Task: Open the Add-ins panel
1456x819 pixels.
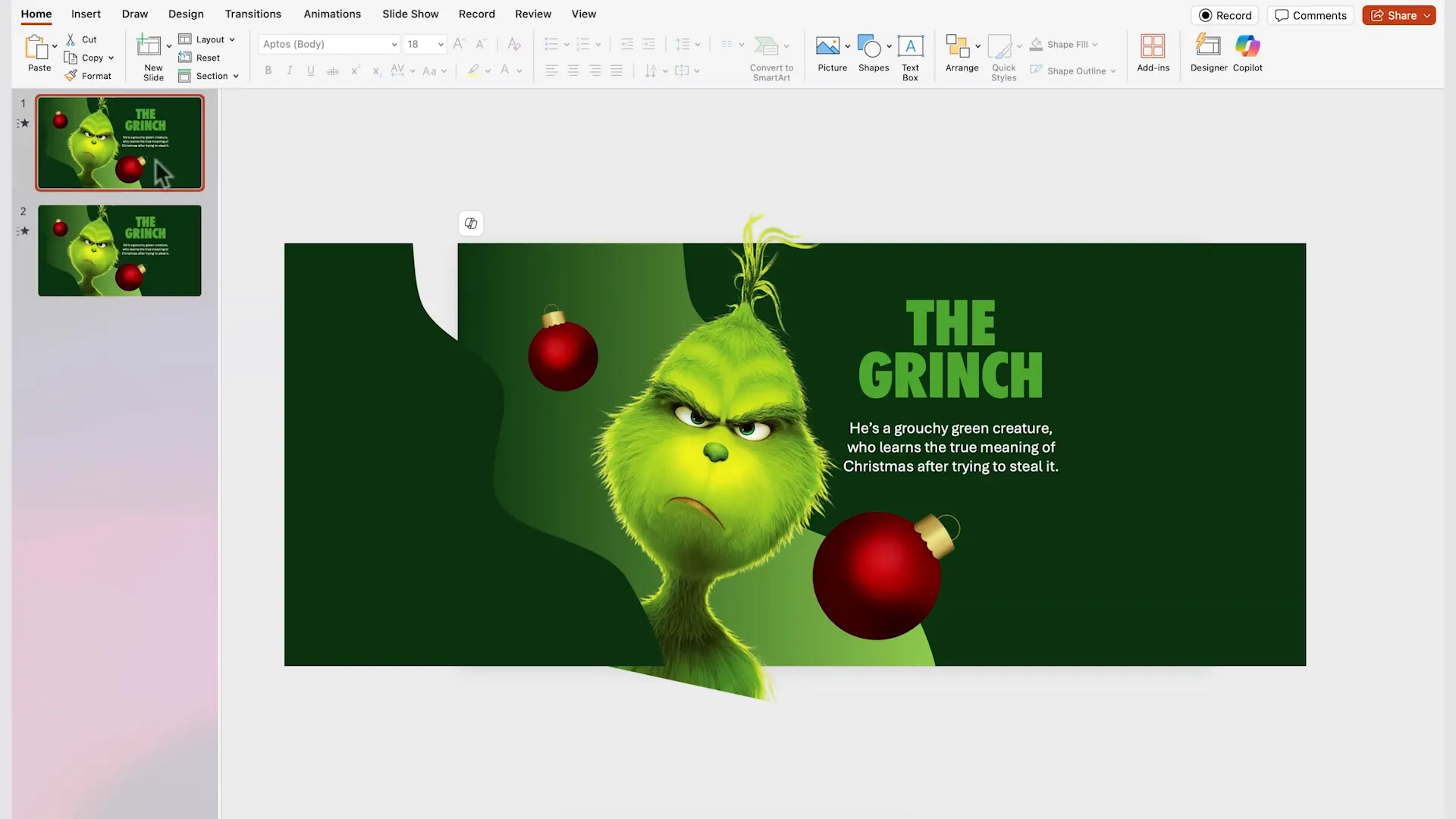Action: (x=1153, y=54)
